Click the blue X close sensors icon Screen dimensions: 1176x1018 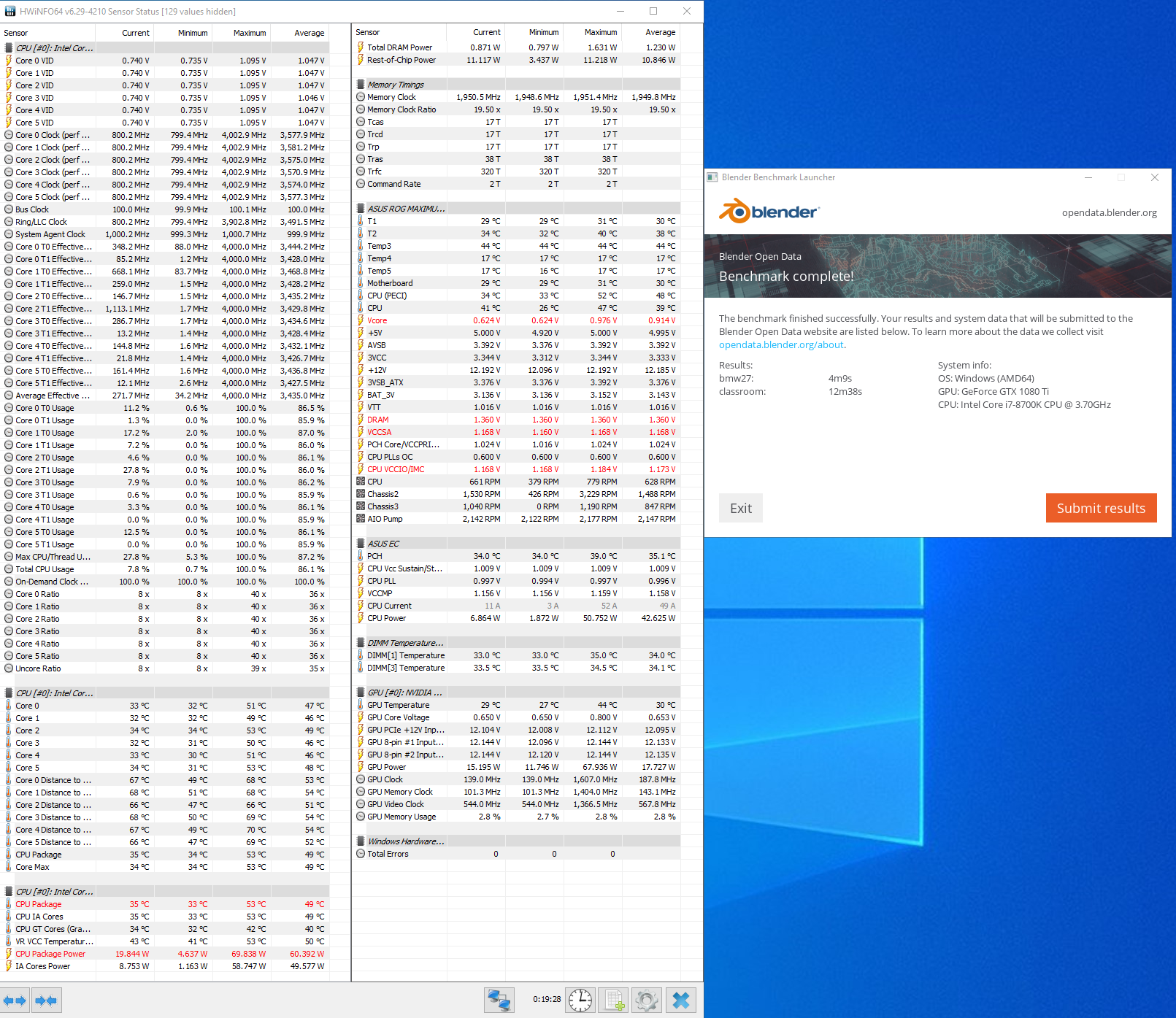pyautogui.click(x=681, y=1000)
